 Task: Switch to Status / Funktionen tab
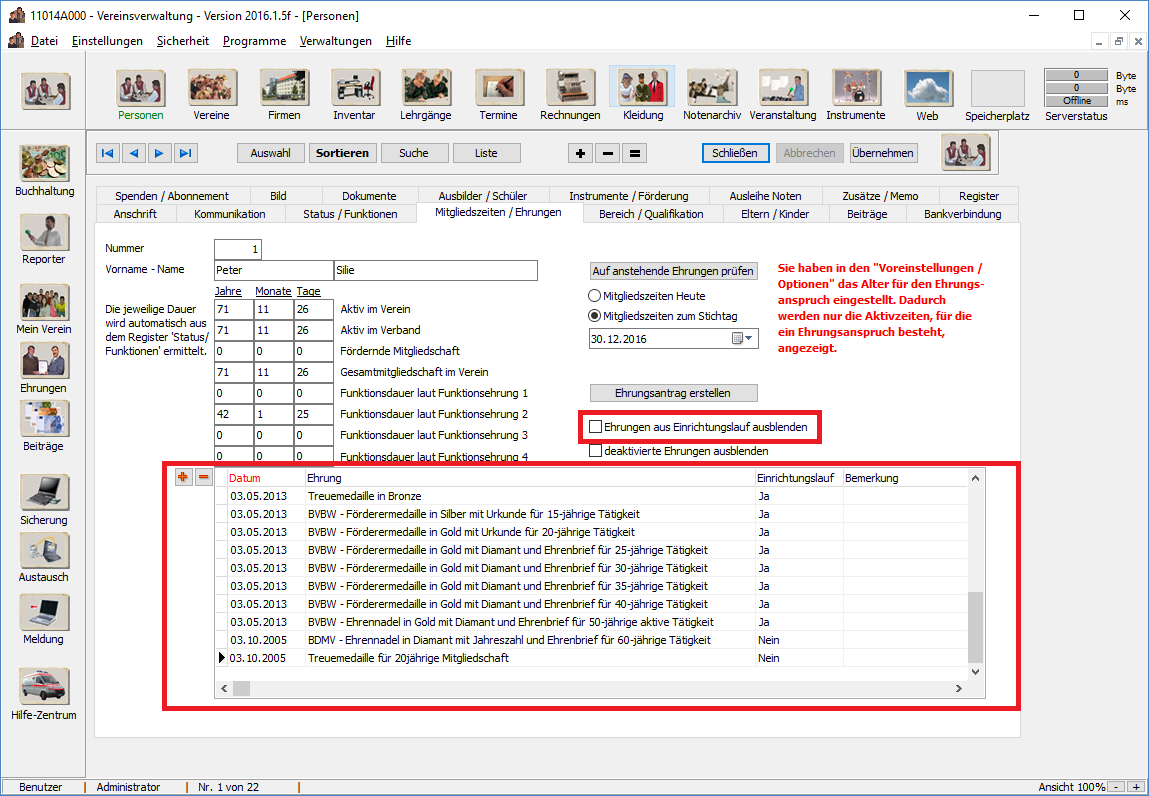pyautogui.click(x=350, y=214)
